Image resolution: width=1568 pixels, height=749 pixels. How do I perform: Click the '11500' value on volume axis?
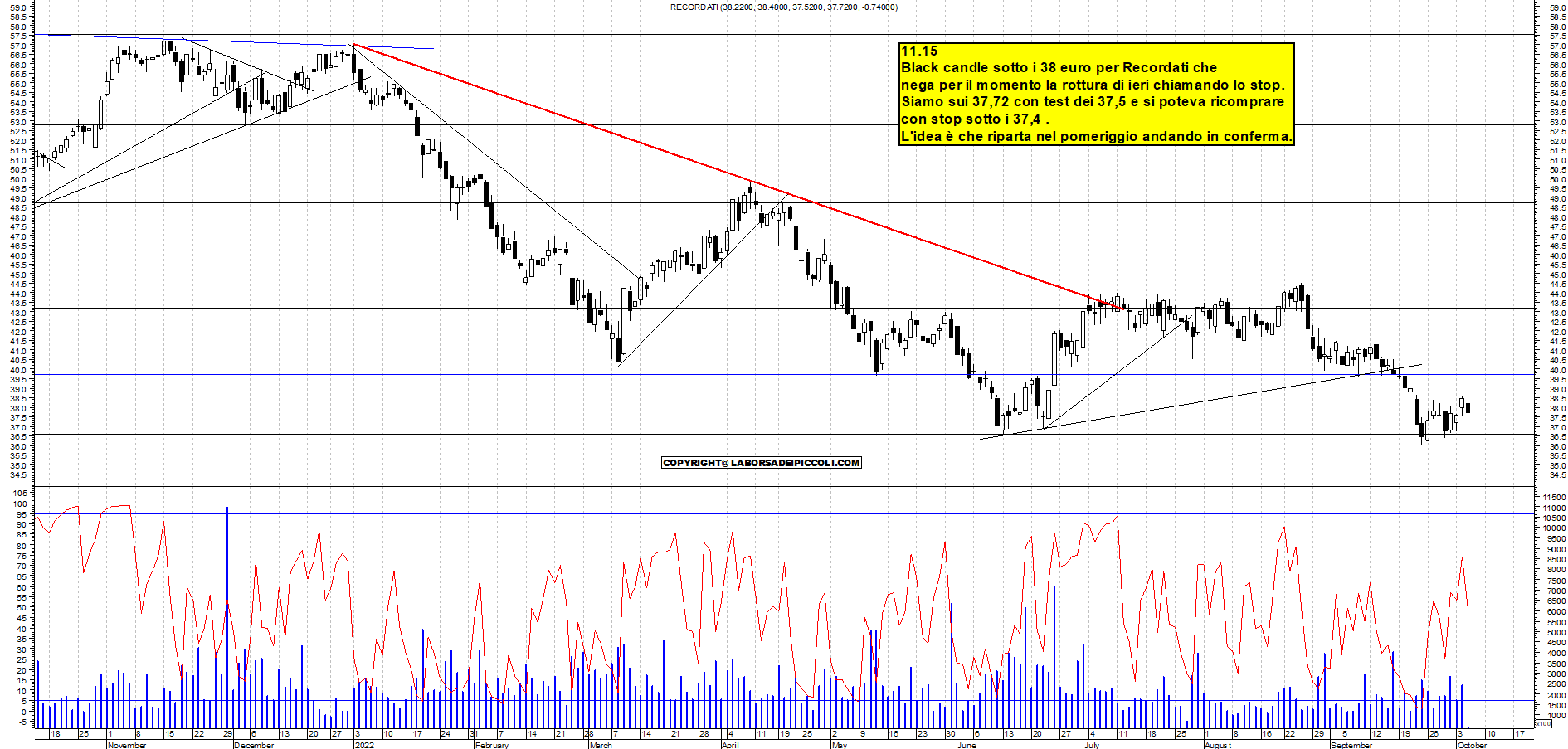pos(1554,497)
